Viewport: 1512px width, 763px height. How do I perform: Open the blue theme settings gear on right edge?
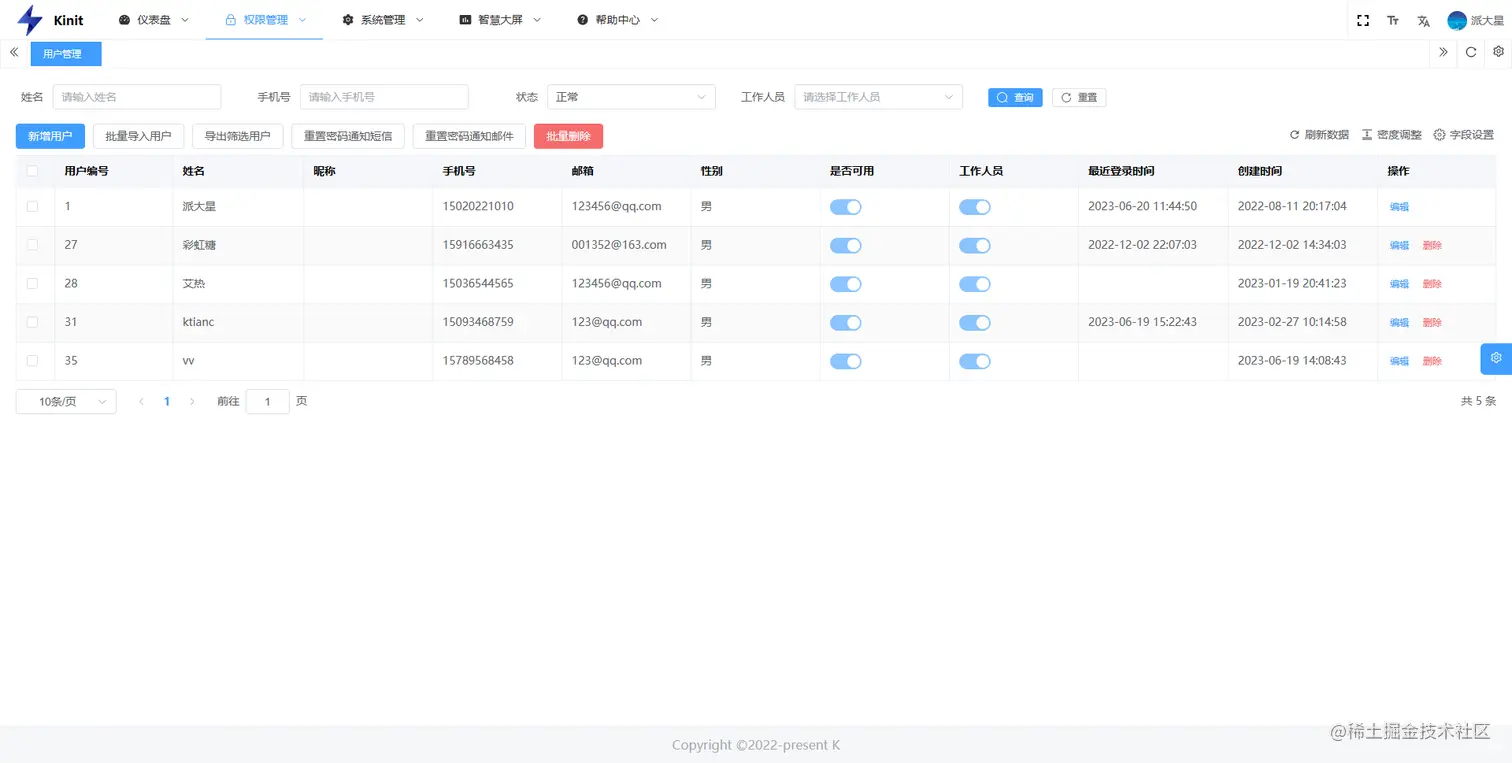(1496, 357)
